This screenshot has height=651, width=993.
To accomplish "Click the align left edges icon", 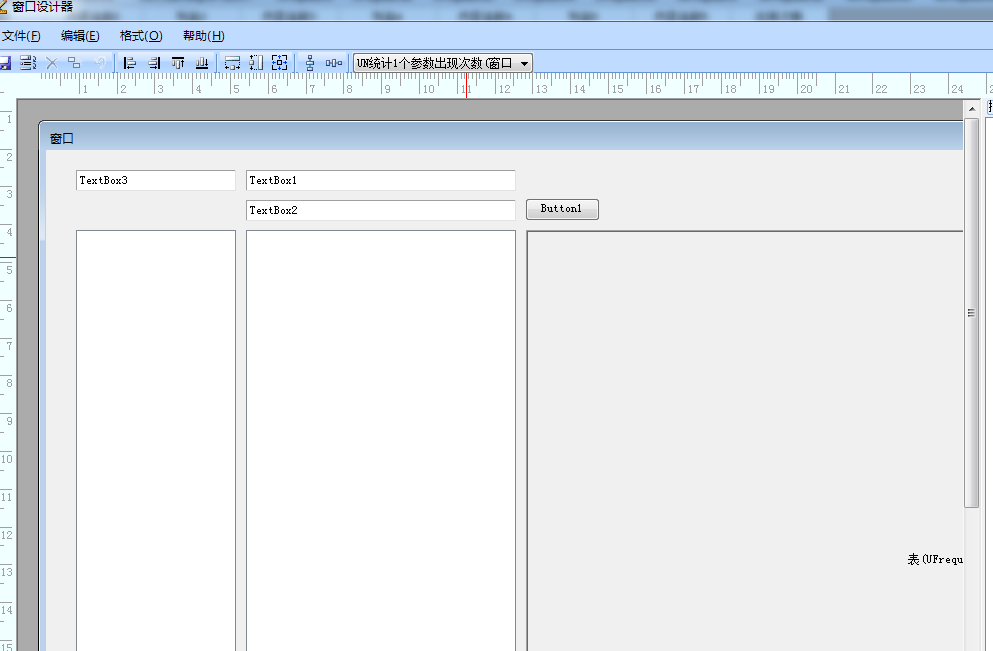I will click(130, 63).
